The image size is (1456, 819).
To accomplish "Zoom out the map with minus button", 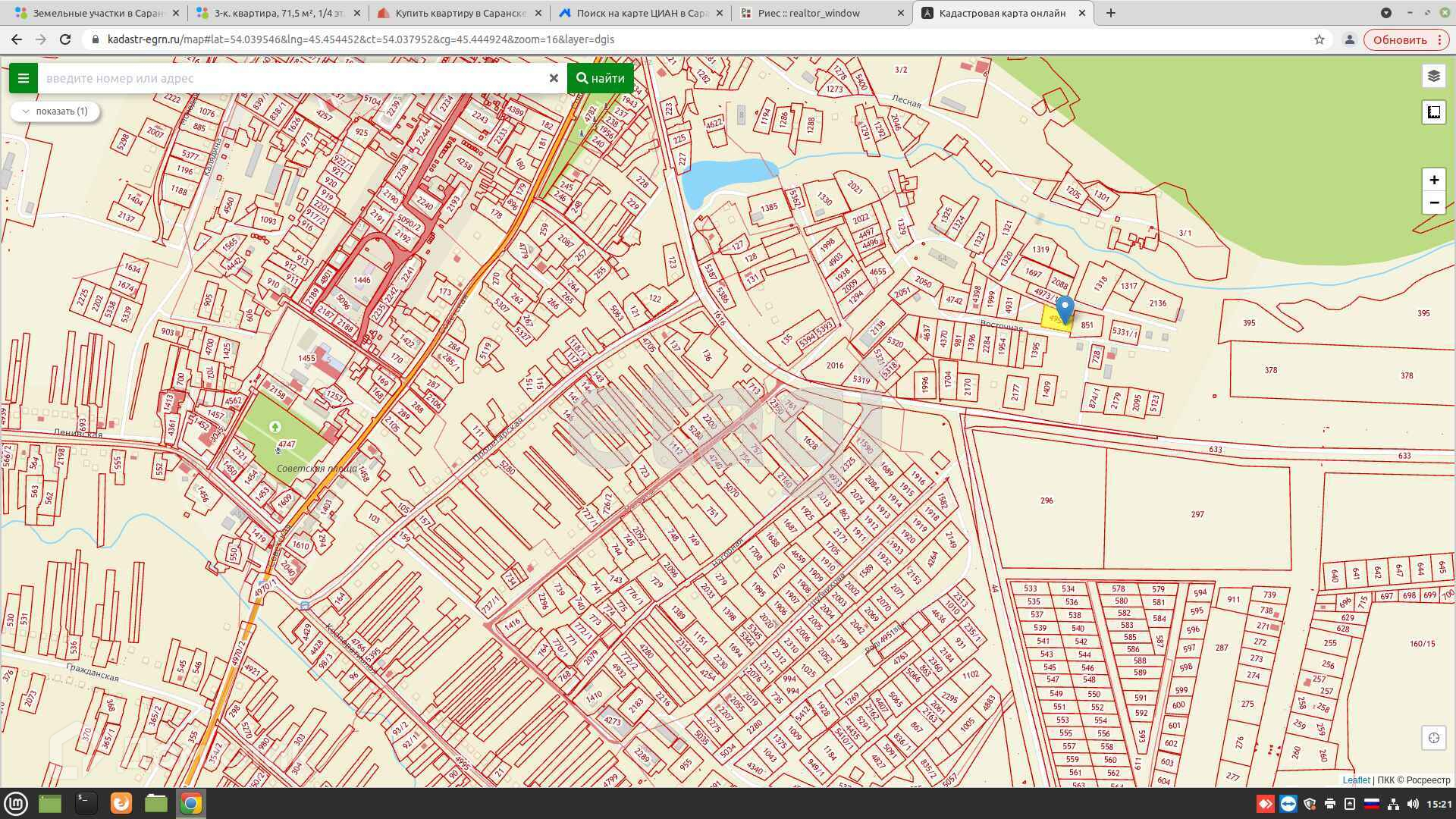I will tap(1433, 202).
